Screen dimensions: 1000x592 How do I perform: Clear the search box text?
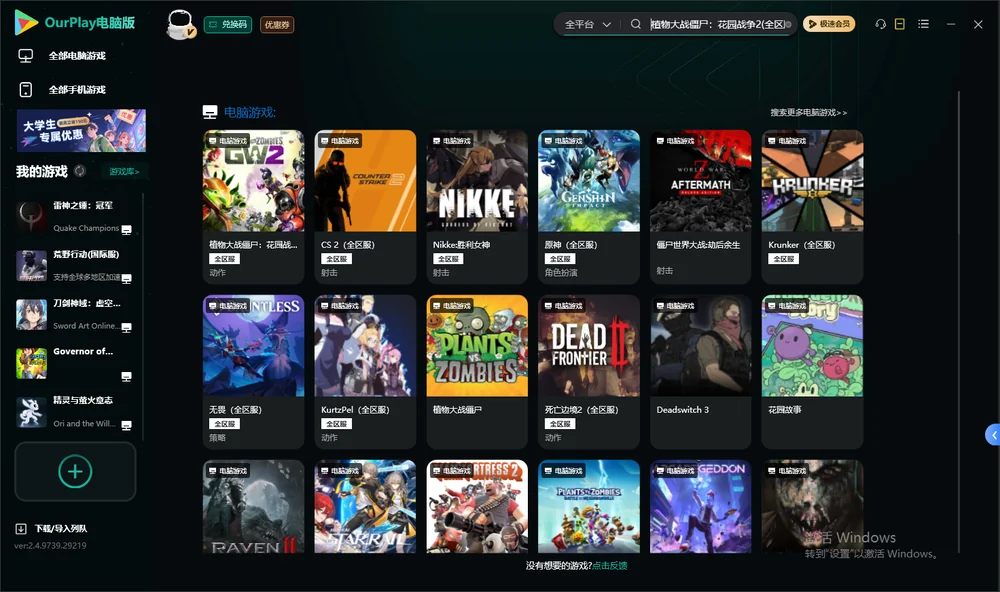coord(789,25)
